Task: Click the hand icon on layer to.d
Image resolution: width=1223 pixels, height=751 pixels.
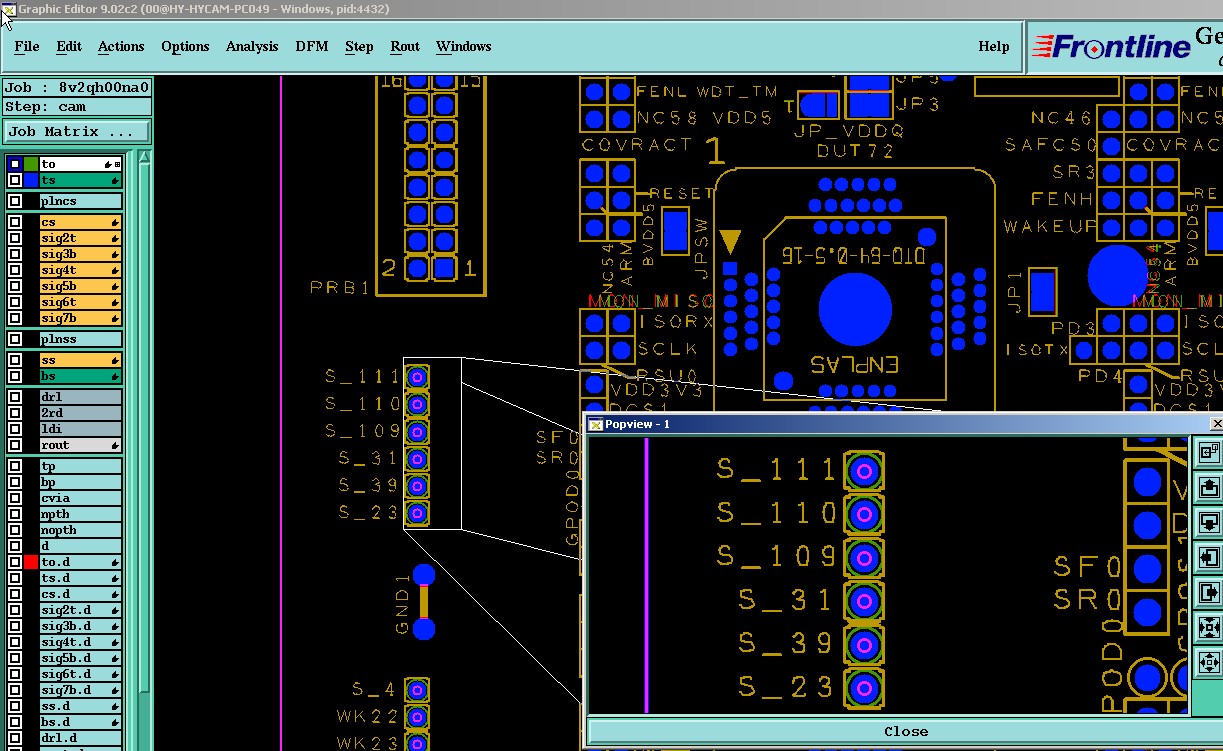Action: 116,562
